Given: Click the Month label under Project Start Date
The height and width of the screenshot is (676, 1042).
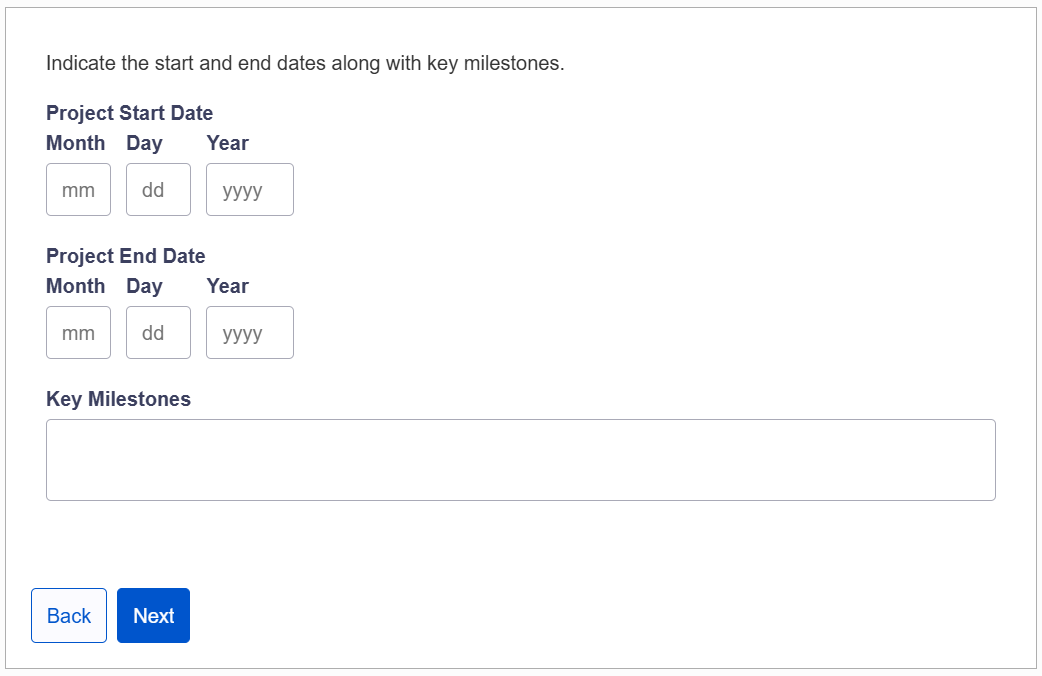Looking at the screenshot, I should 75,143.
